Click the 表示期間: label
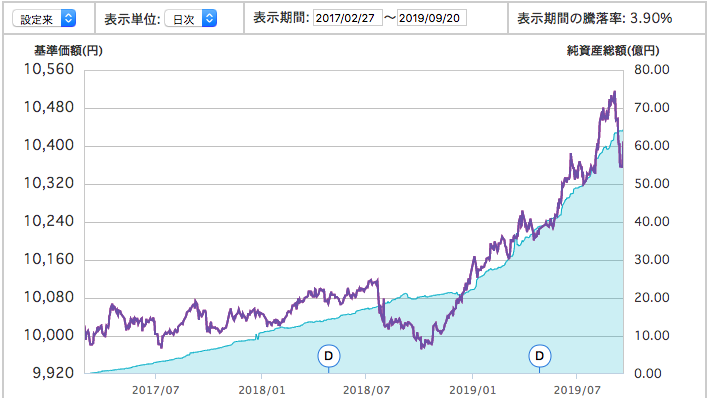Image resolution: width=710 pixels, height=398 pixels. [281, 18]
